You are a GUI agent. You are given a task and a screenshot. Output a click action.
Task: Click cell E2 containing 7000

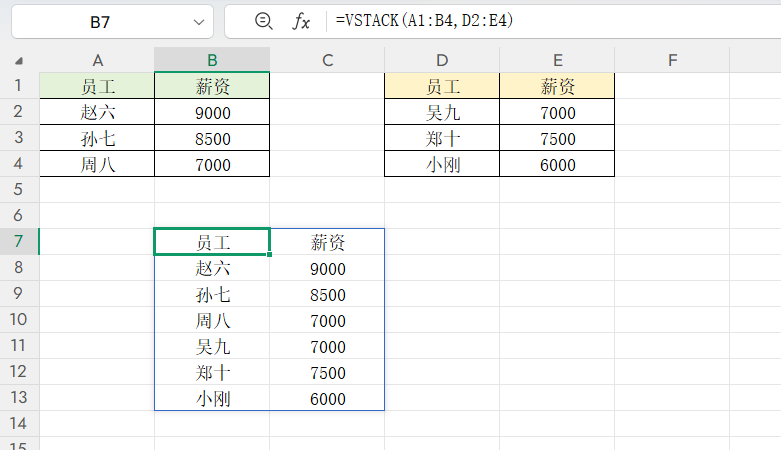(557, 112)
